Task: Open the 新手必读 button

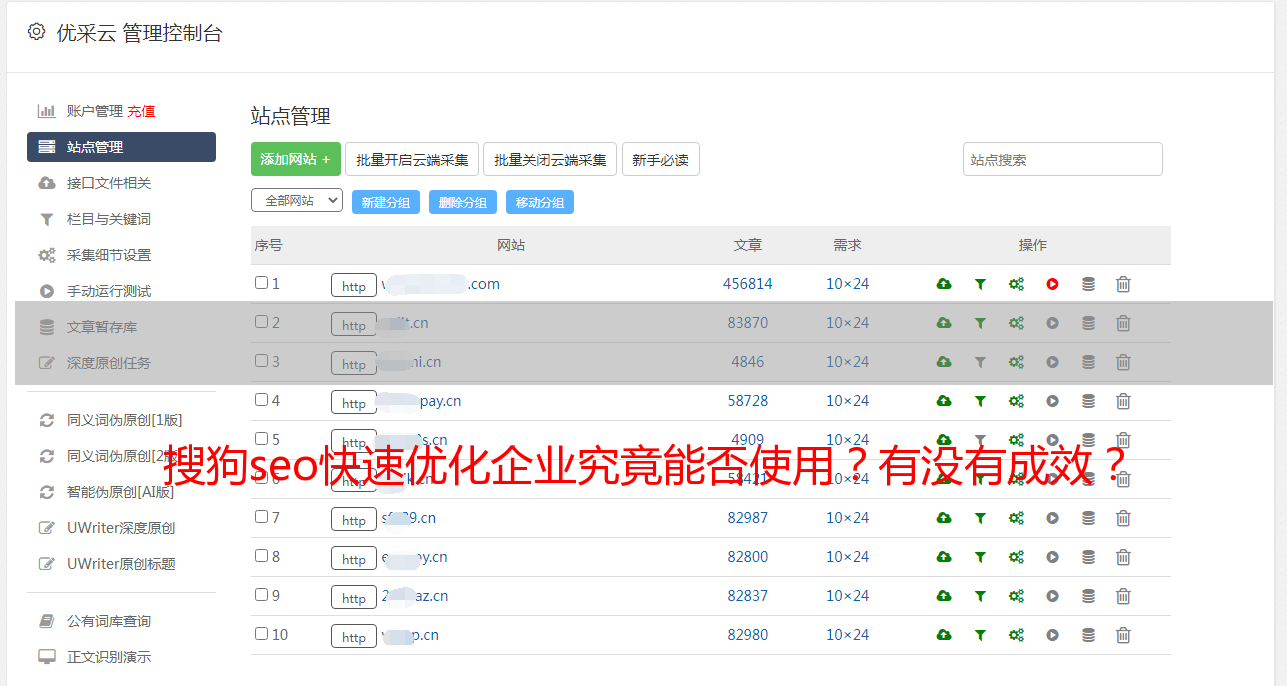Action: click(x=660, y=159)
